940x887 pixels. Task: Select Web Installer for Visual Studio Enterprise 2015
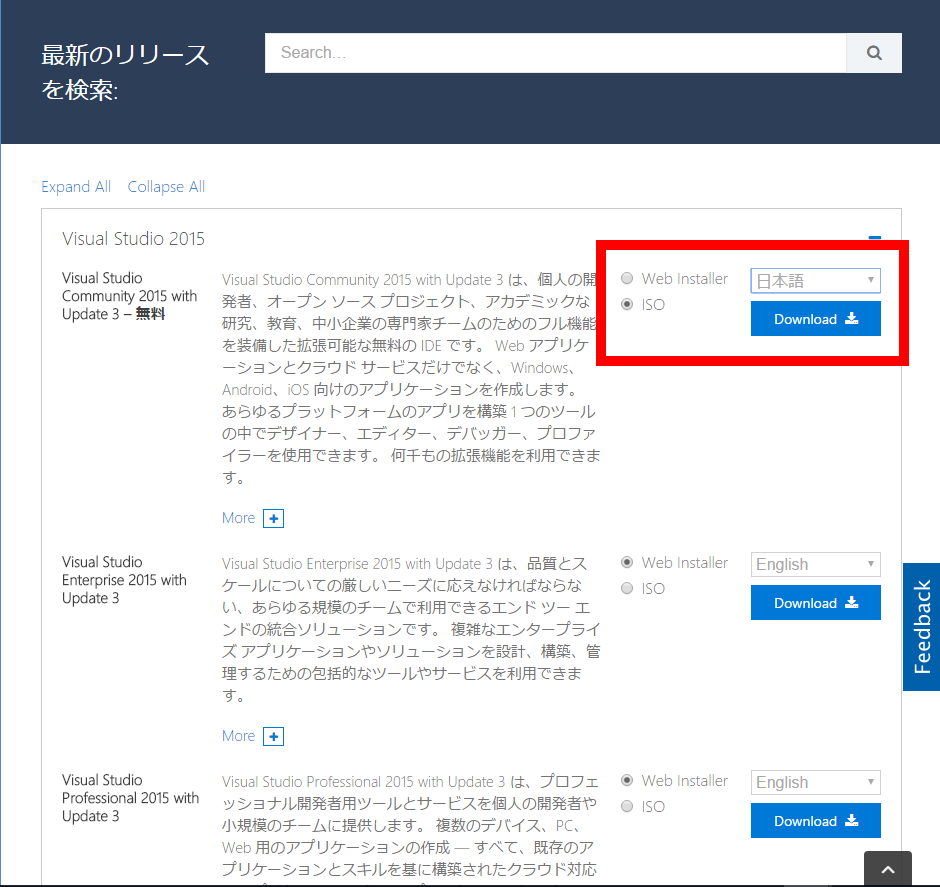point(627,562)
